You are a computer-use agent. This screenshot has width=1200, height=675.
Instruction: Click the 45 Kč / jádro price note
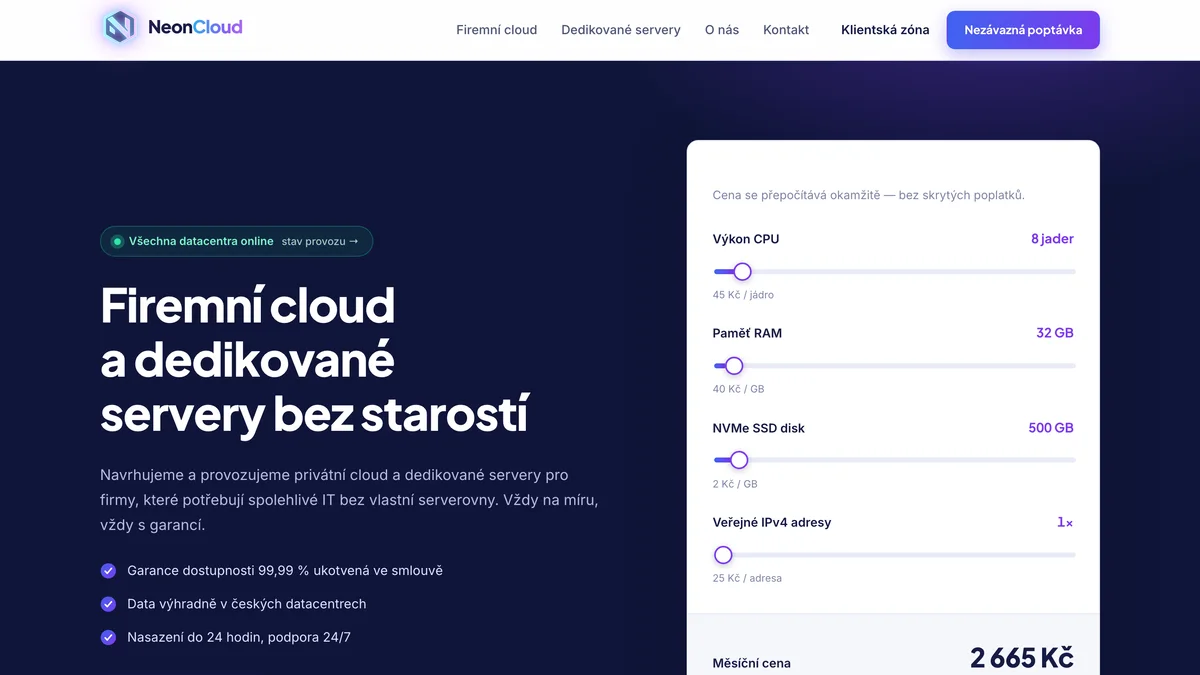click(743, 295)
